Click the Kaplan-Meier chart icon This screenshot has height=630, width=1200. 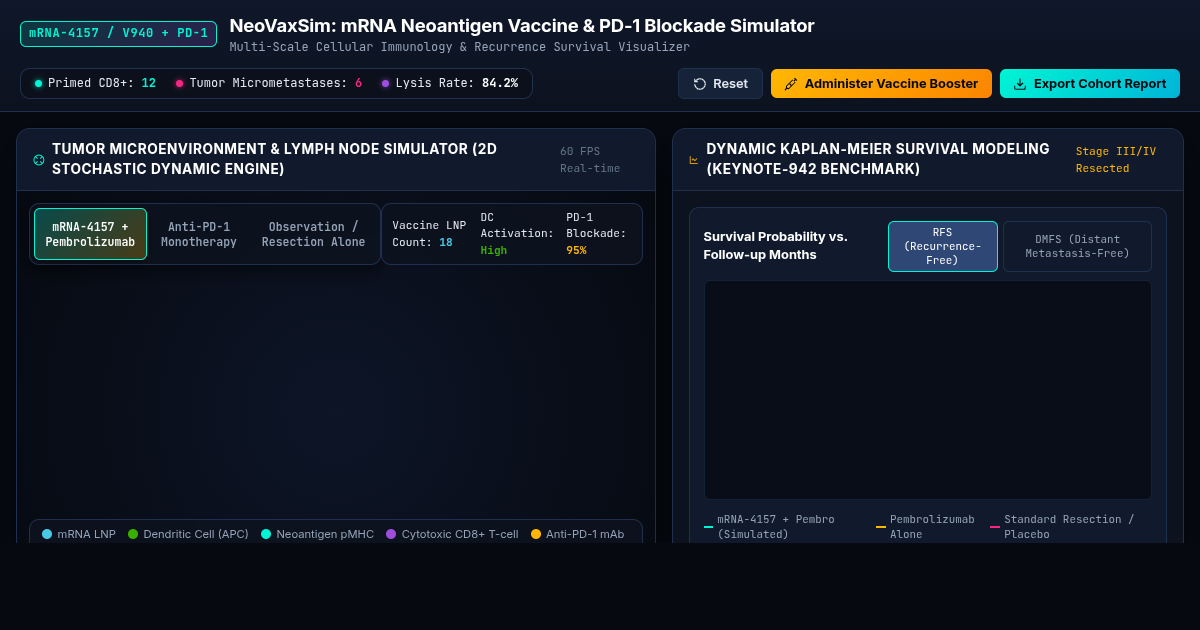click(694, 159)
